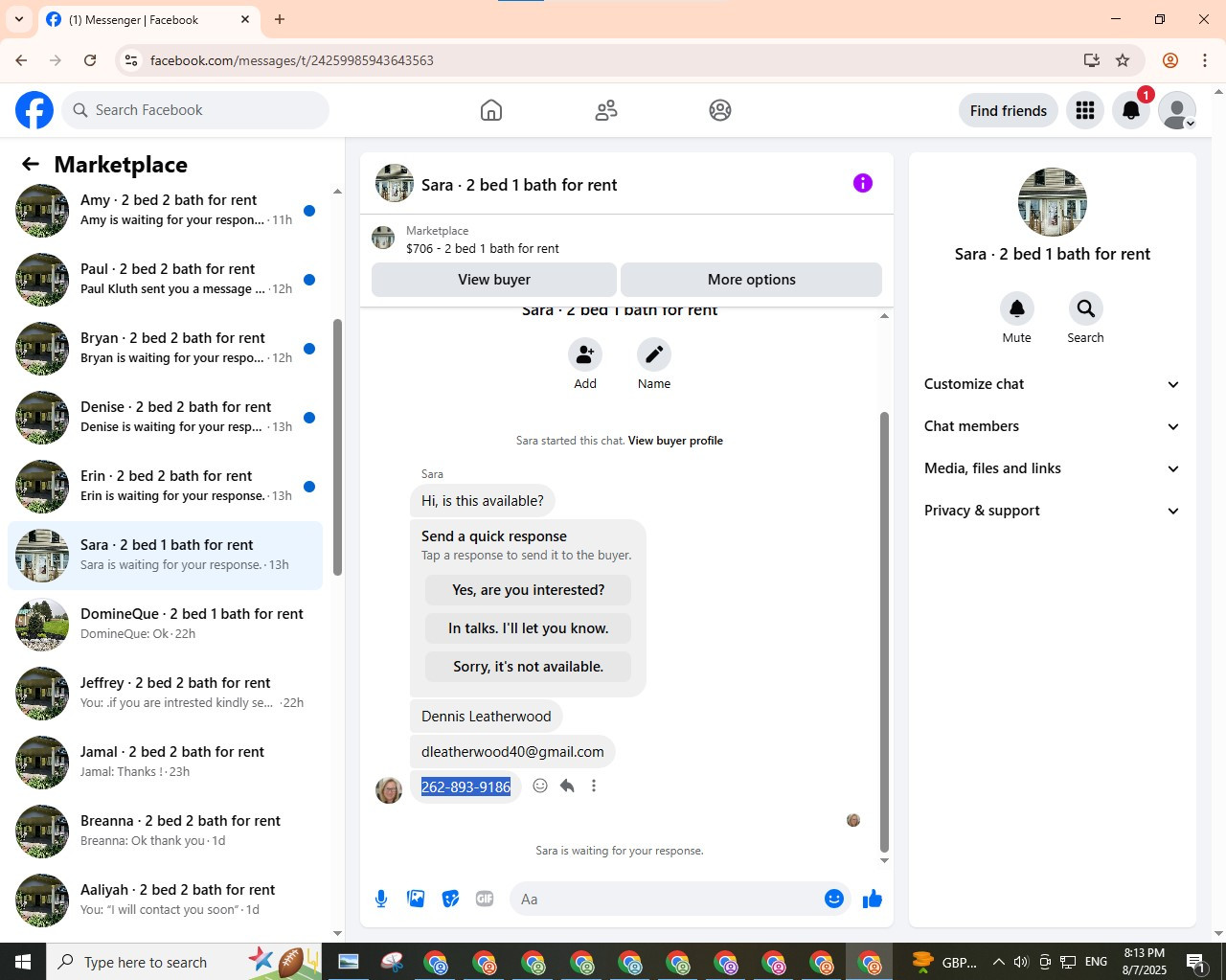Click the selected phone number 262-893-9186
The image size is (1226, 980).
click(x=466, y=786)
